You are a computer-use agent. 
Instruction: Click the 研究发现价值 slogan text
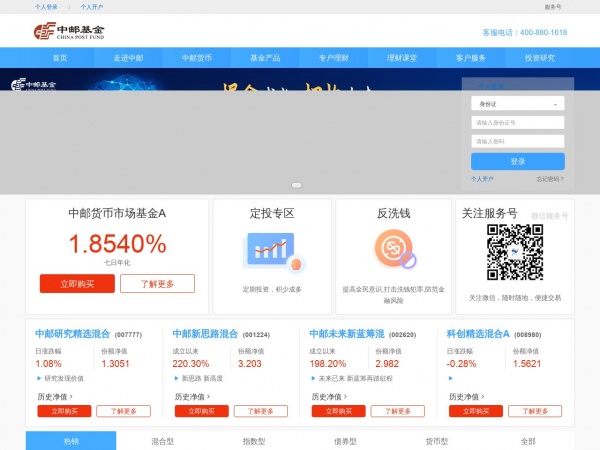point(64,378)
